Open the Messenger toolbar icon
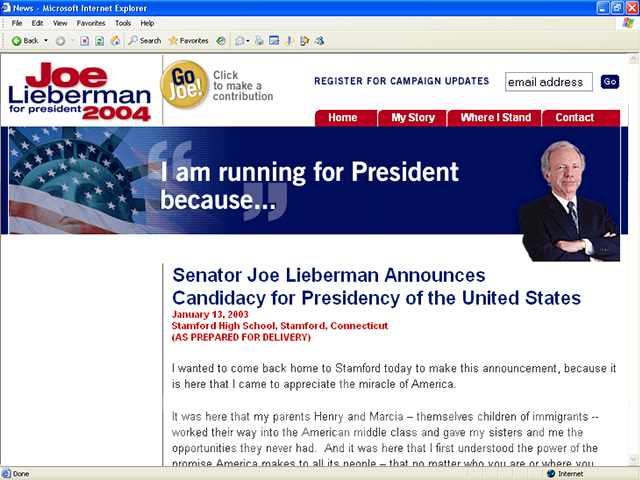640x480 pixels. coord(320,41)
